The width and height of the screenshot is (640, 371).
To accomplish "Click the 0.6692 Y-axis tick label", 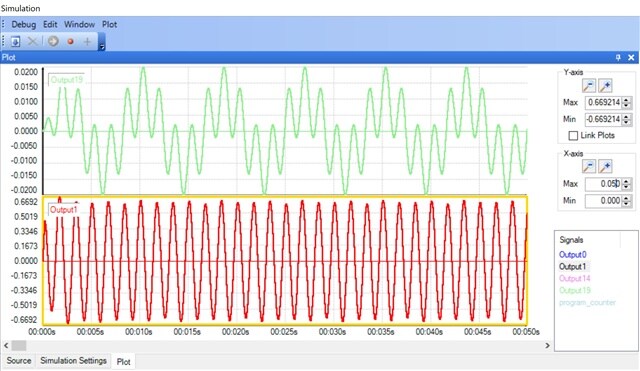I will (x=26, y=202).
